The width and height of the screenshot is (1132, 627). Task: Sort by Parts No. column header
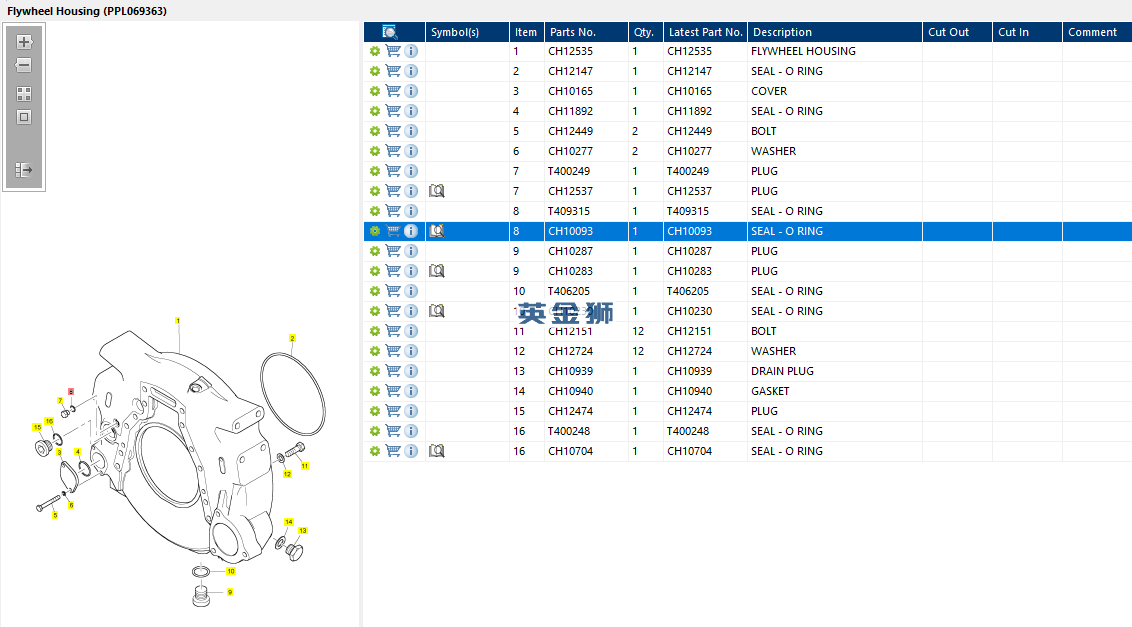click(585, 32)
